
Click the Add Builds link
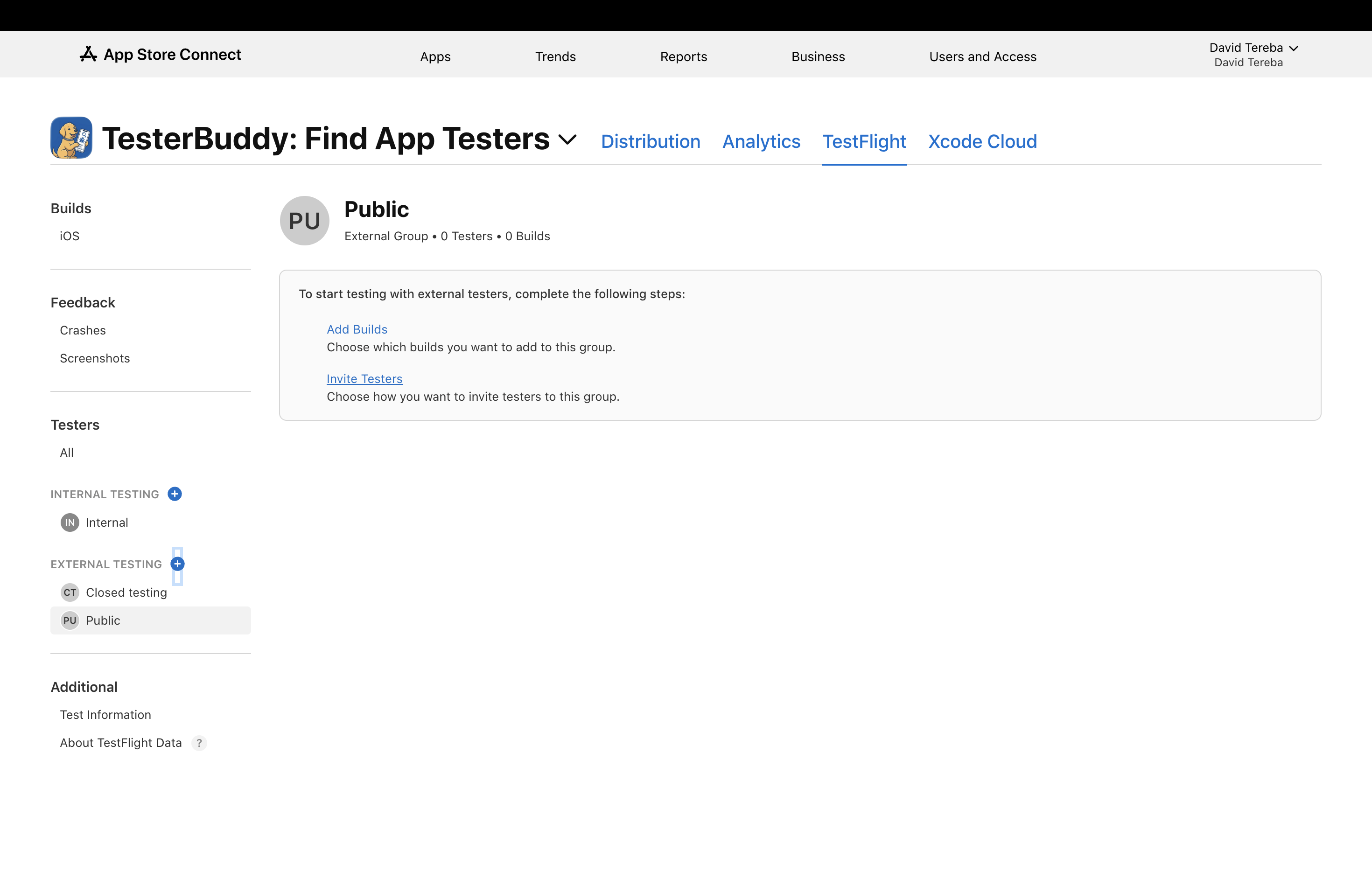[357, 329]
